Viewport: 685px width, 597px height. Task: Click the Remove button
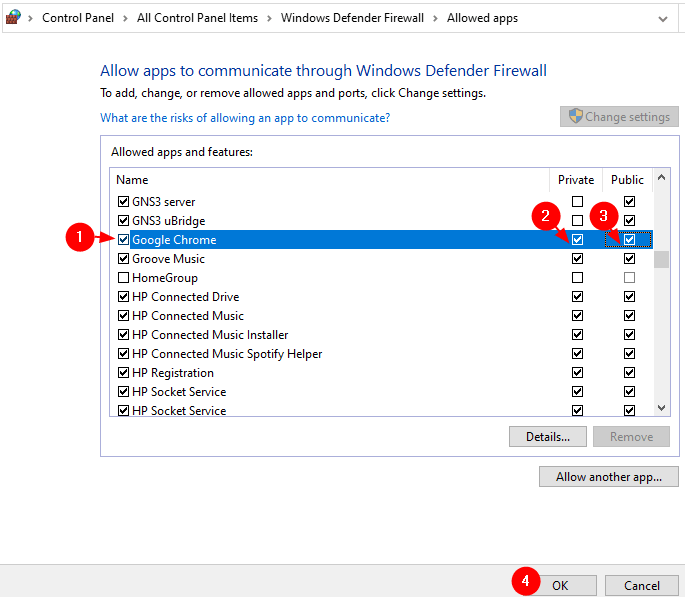[x=631, y=437]
